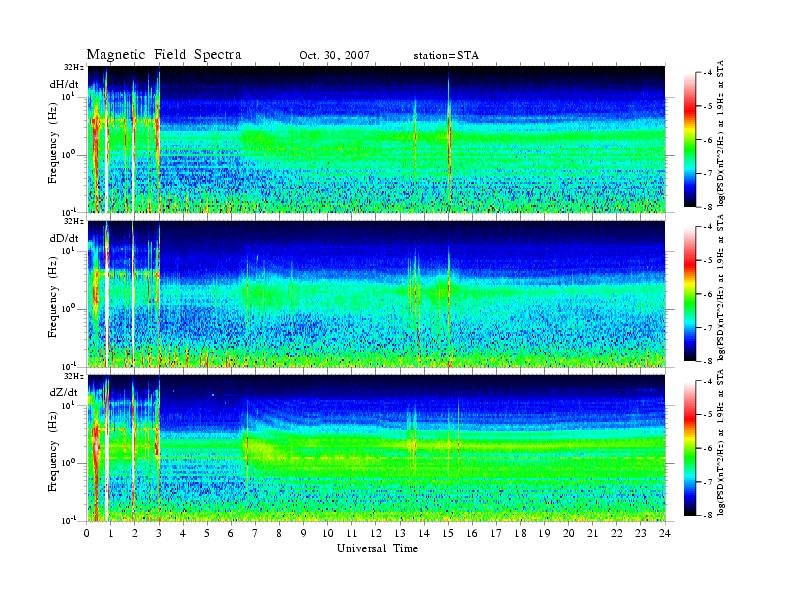Click the "-5" value on dZ/dt color bar

(708, 415)
